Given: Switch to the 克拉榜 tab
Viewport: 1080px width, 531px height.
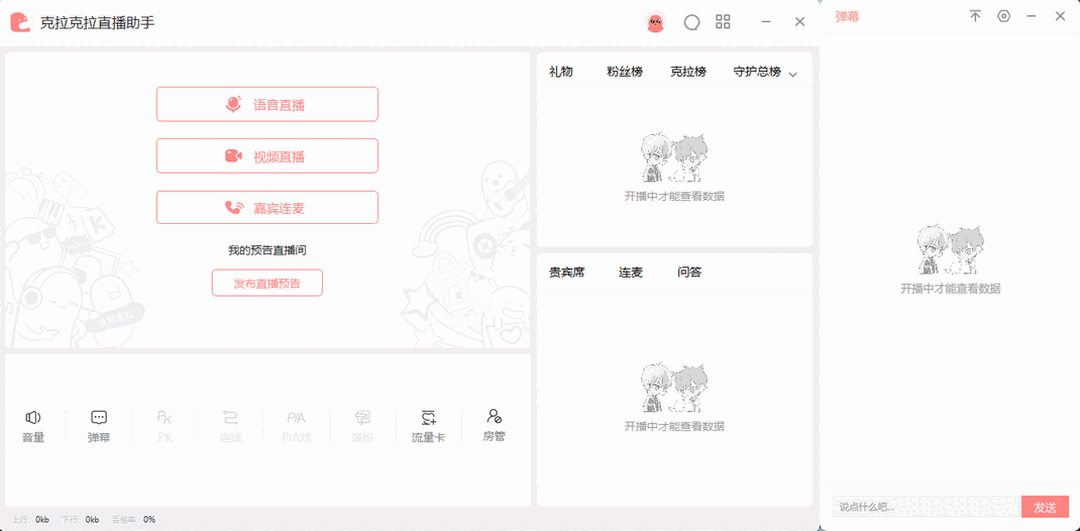Looking at the screenshot, I should point(688,72).
